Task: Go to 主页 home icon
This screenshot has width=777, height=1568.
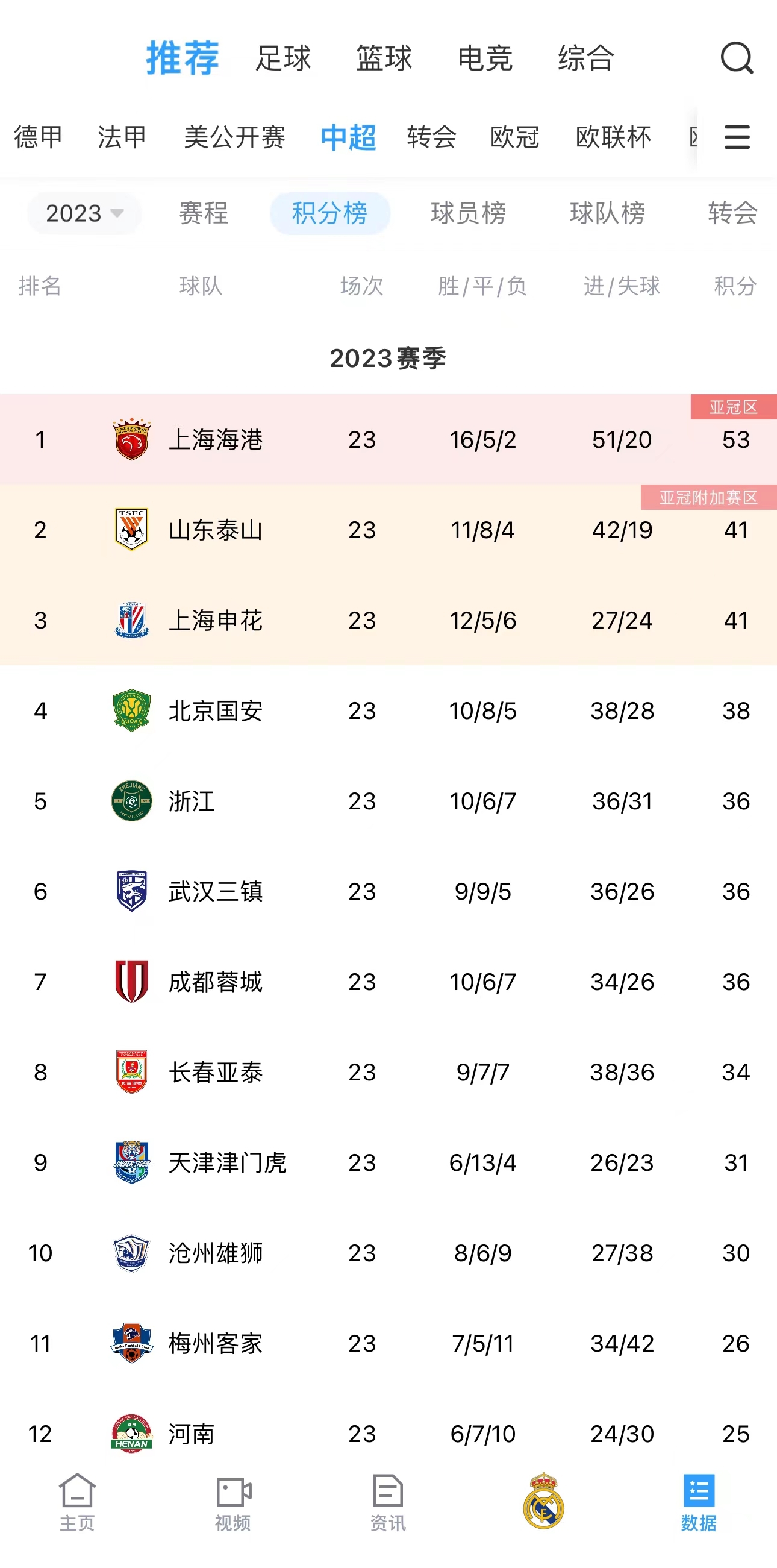Action: click(77, 1502)
